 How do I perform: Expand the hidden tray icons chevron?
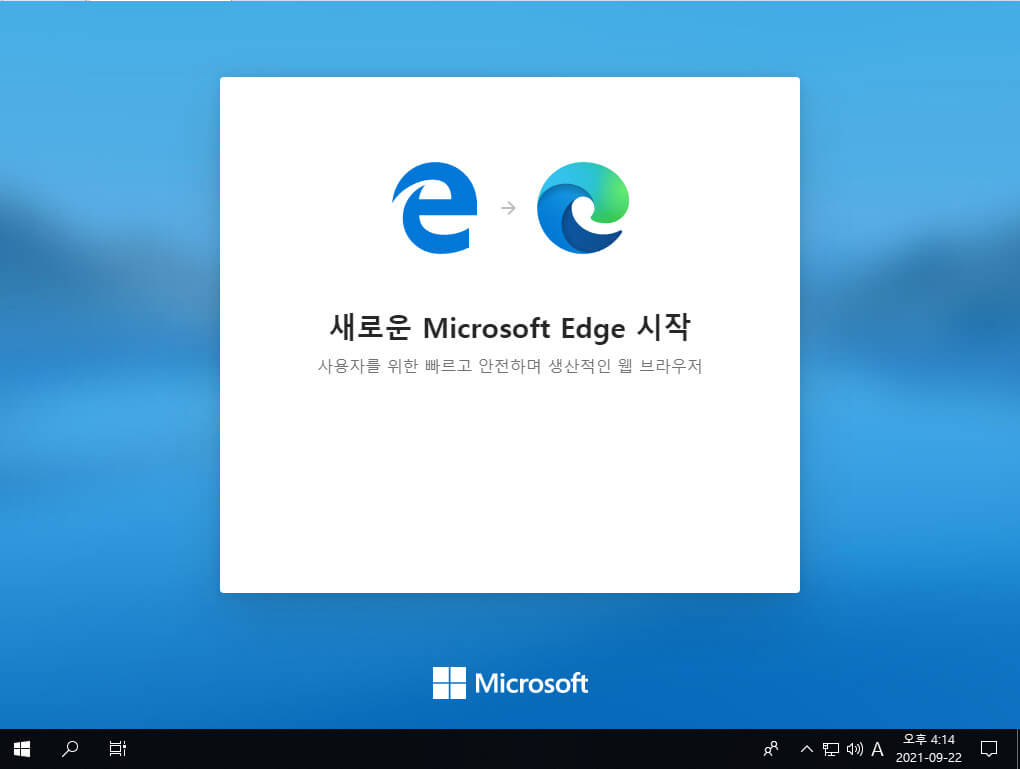[807, 749]
